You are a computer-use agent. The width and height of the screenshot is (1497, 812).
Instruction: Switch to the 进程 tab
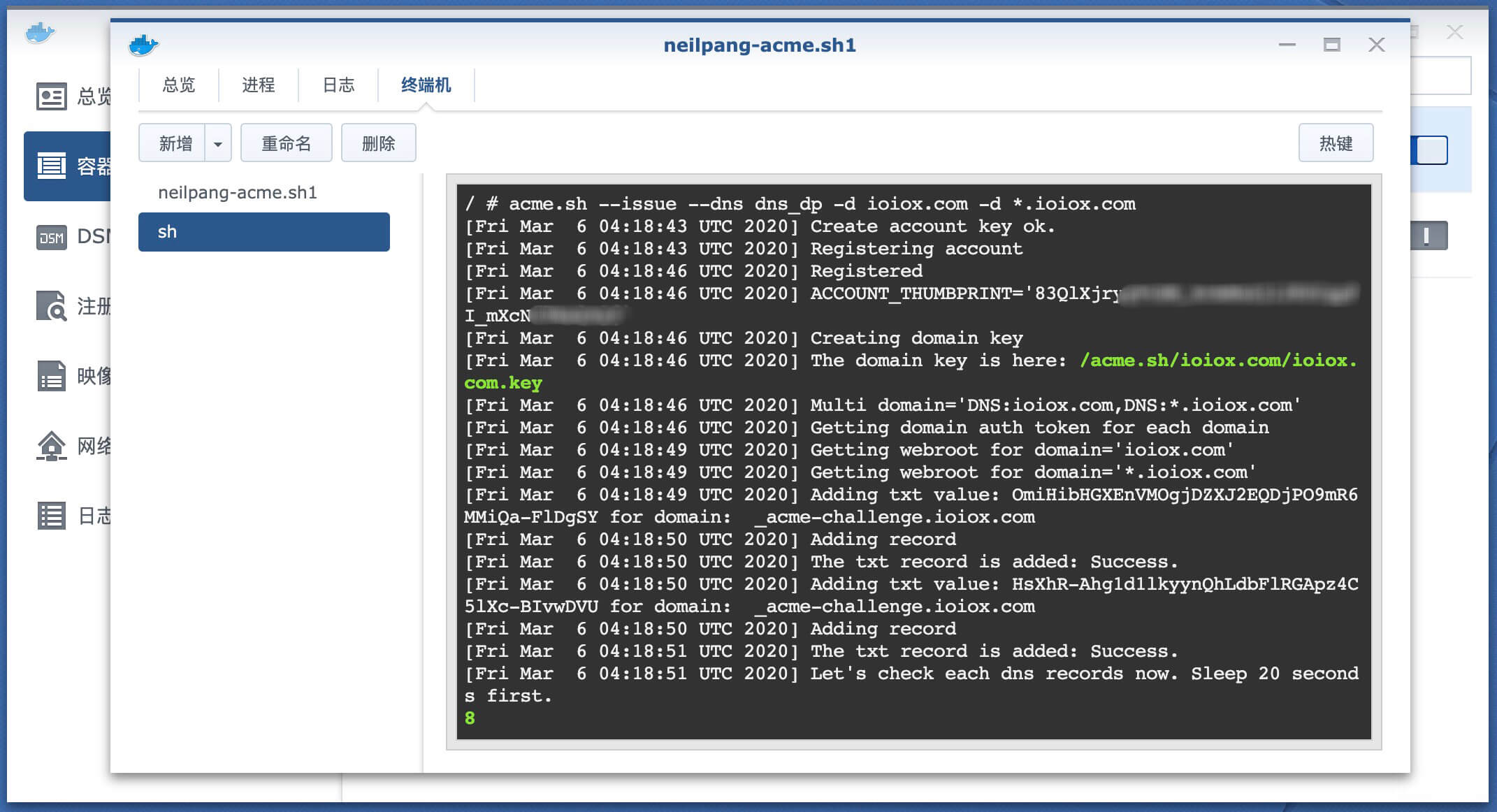258,85
